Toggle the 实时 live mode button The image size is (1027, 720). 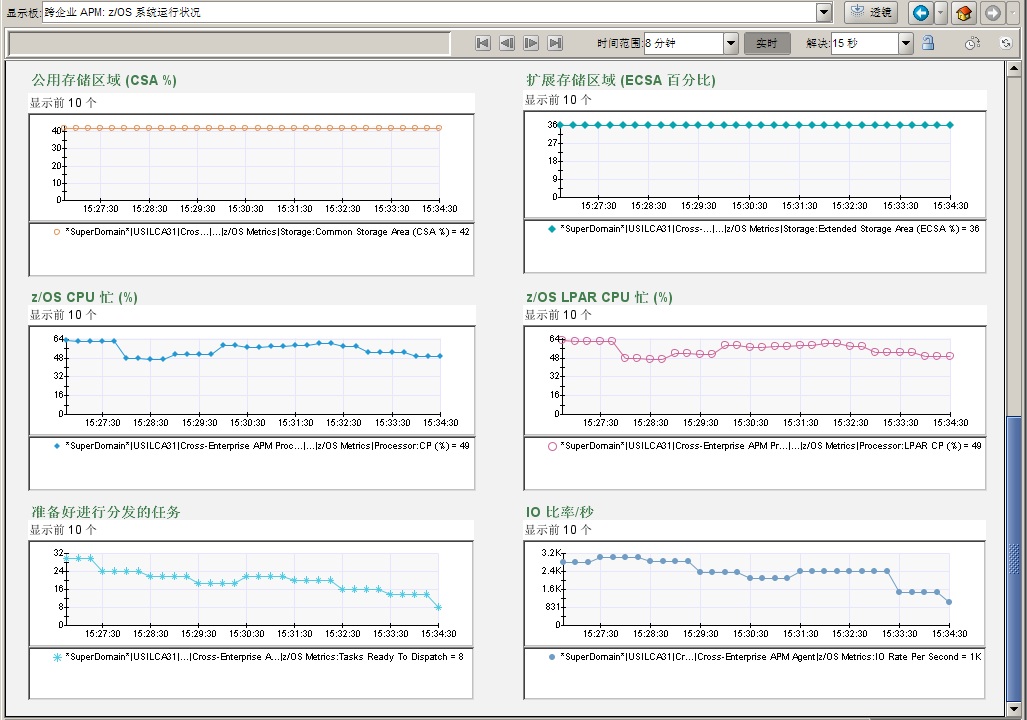[767, 43]
